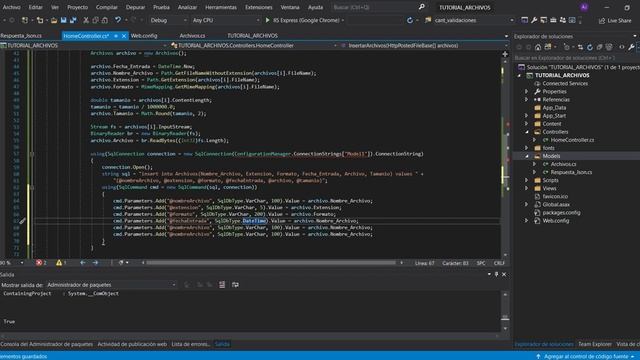Image resolution: width=640 pixels, height=360 pixels.
Task: Expand the Referencias node
Action: point(527,100)
